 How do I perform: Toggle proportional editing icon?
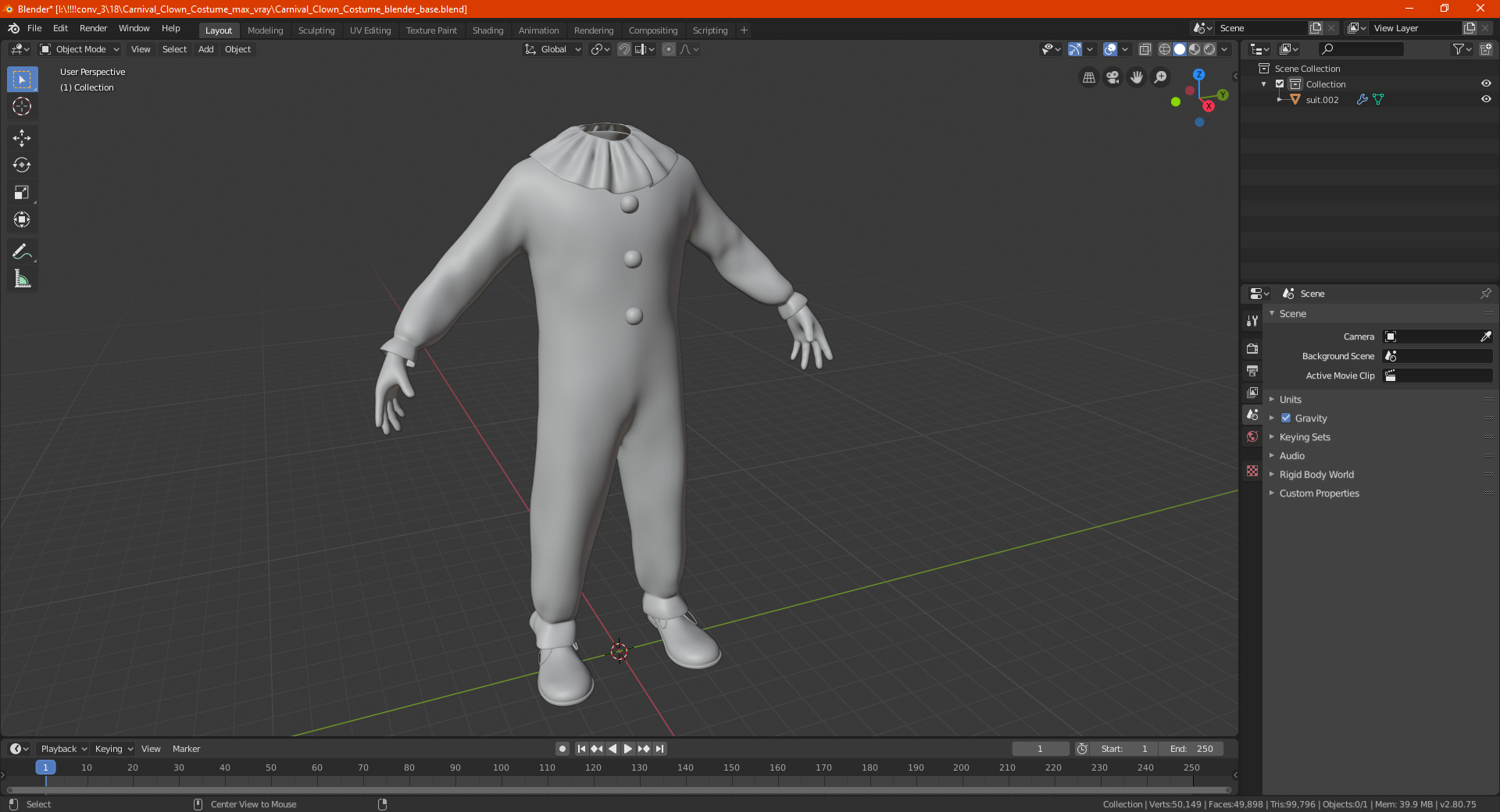(x=669, y=49)
